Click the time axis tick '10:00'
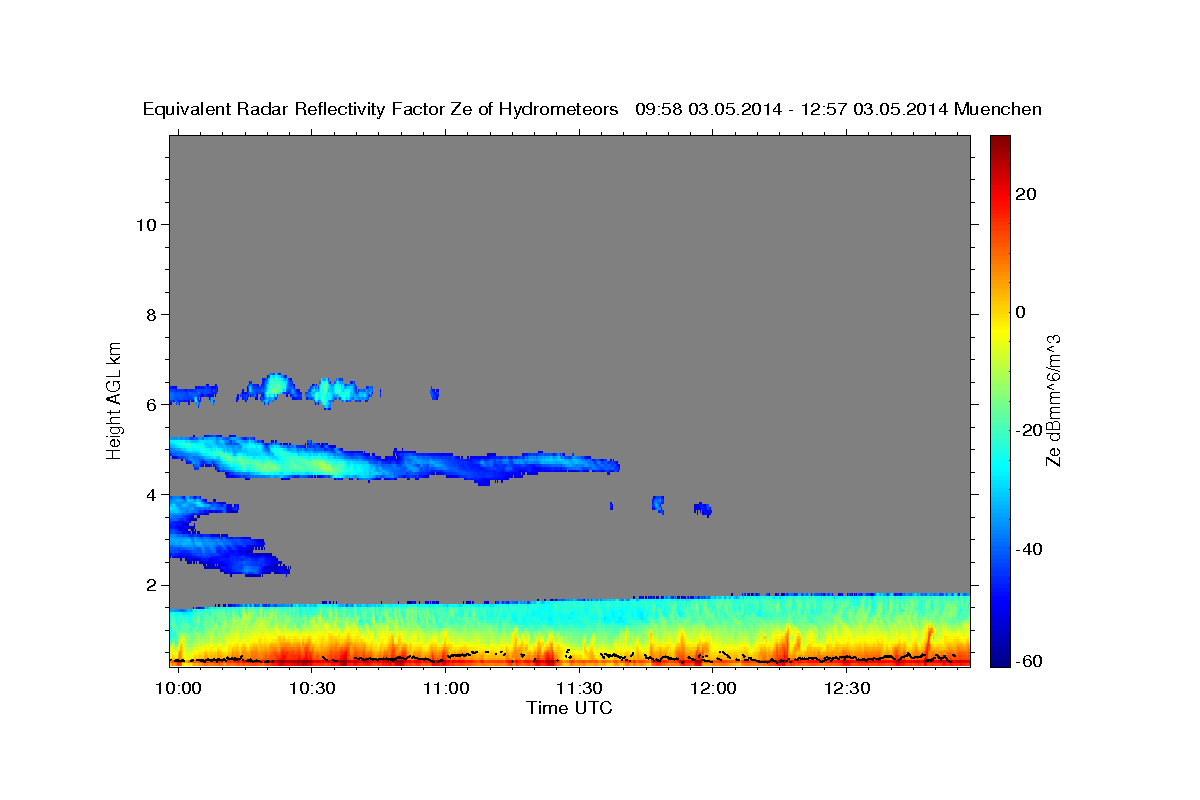Screen dimensions: 1200x800 tap(178, 688)
